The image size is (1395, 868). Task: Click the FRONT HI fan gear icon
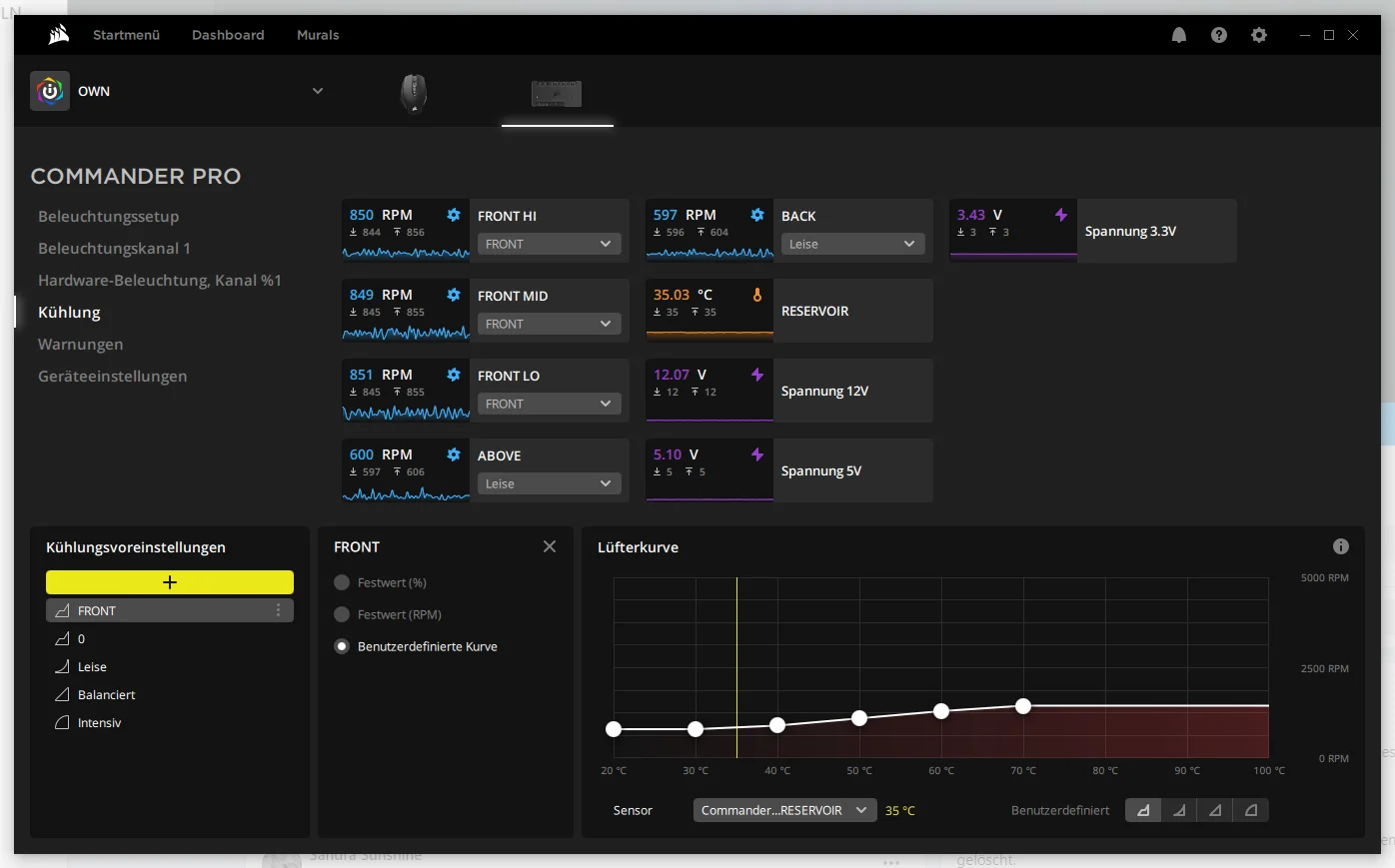click(x=454, y=215)
